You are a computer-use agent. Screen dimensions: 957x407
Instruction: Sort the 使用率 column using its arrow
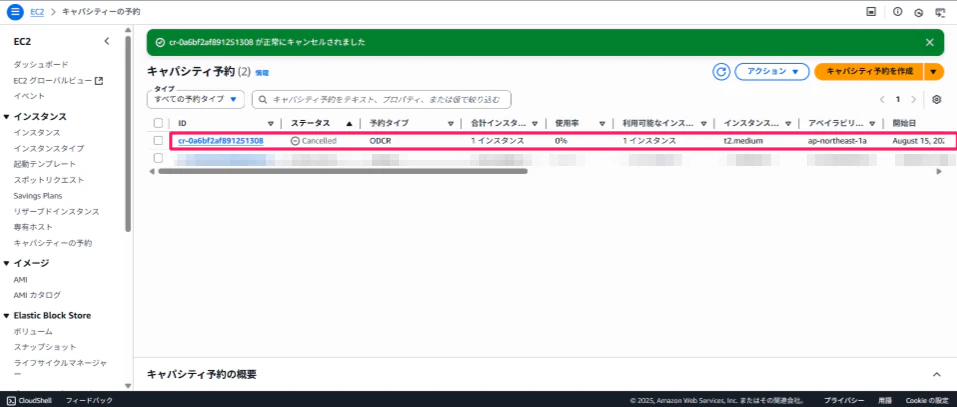coord(602,123)
